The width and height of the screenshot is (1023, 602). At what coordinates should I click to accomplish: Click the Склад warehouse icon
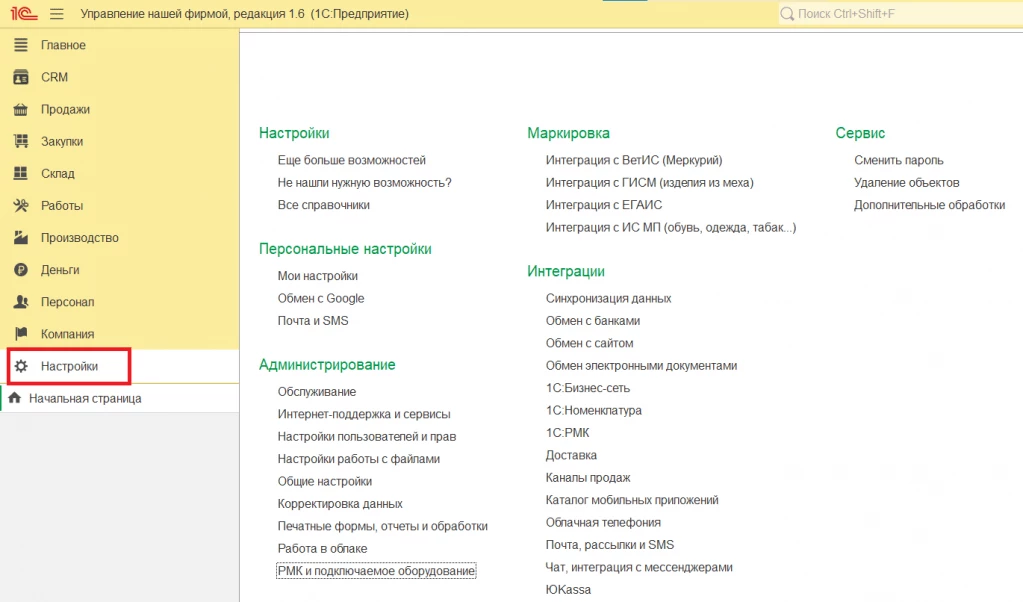coord(21,173)
